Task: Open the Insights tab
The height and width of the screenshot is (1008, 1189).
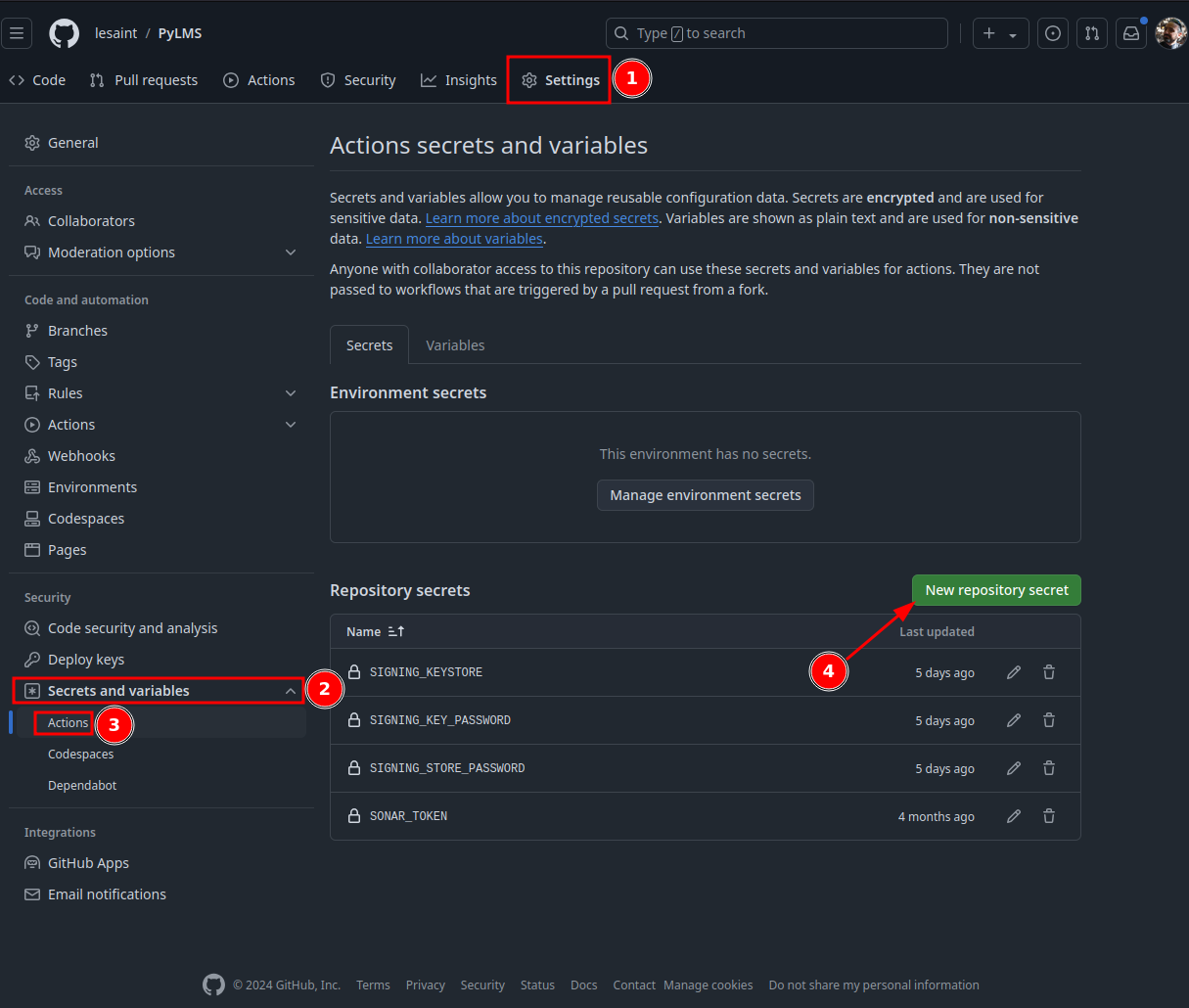Action: (459, 80)
